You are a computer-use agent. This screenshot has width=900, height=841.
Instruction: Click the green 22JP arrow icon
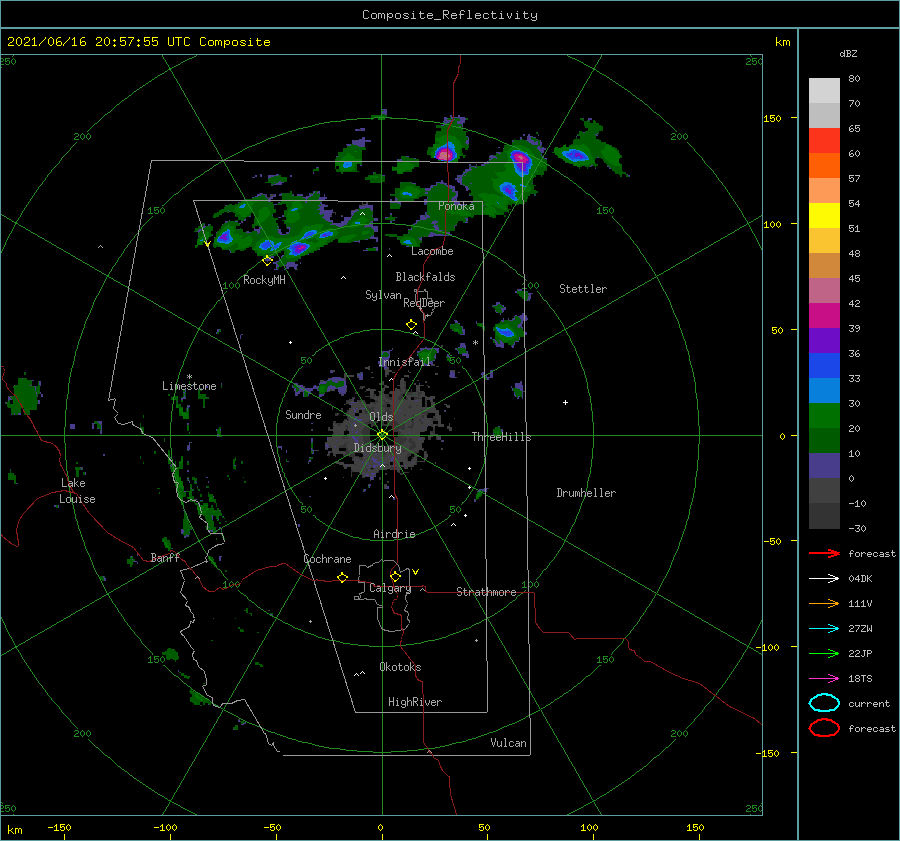(824, 653)
